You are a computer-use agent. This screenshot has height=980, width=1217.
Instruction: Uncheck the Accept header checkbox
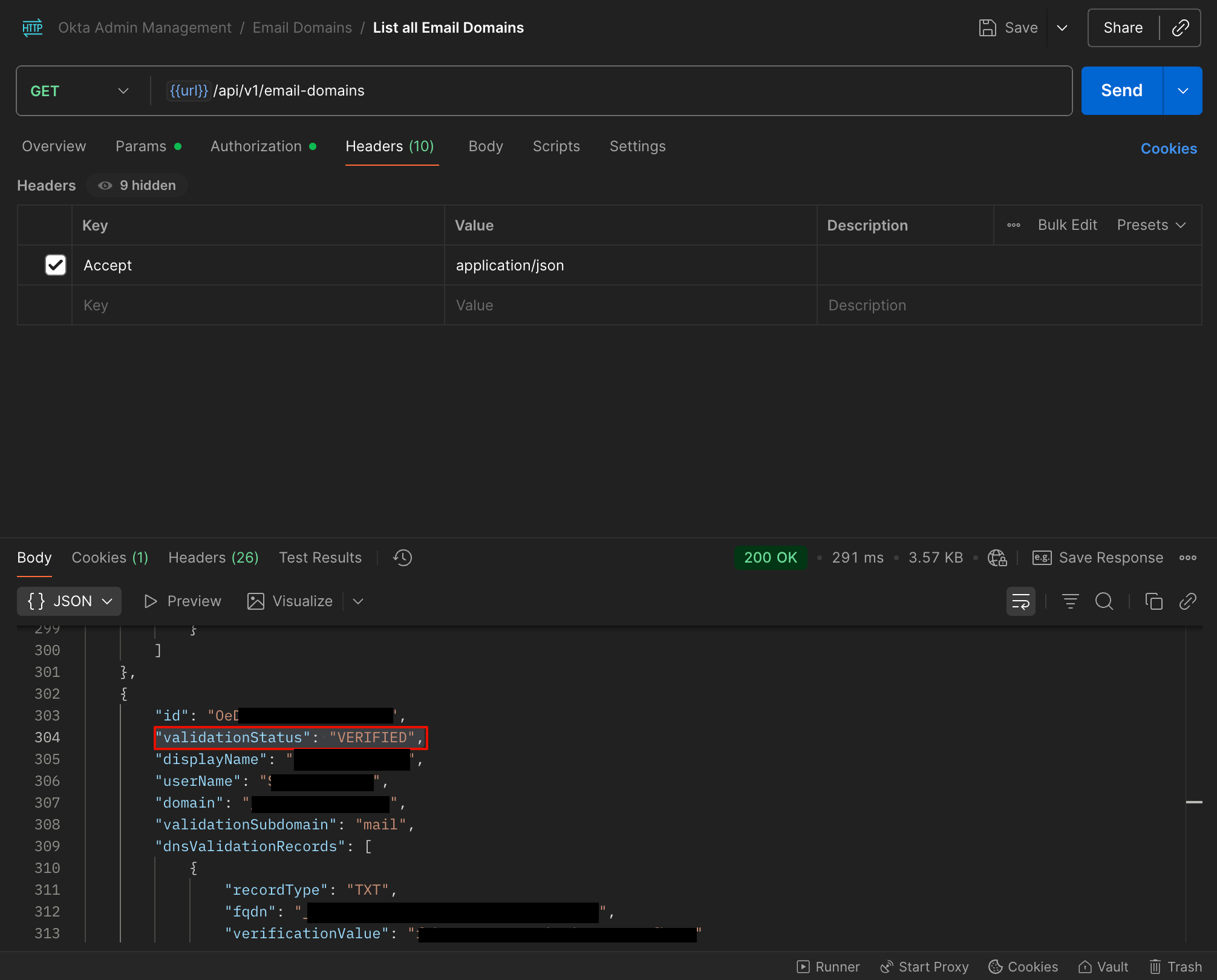[x=55, y=265]
